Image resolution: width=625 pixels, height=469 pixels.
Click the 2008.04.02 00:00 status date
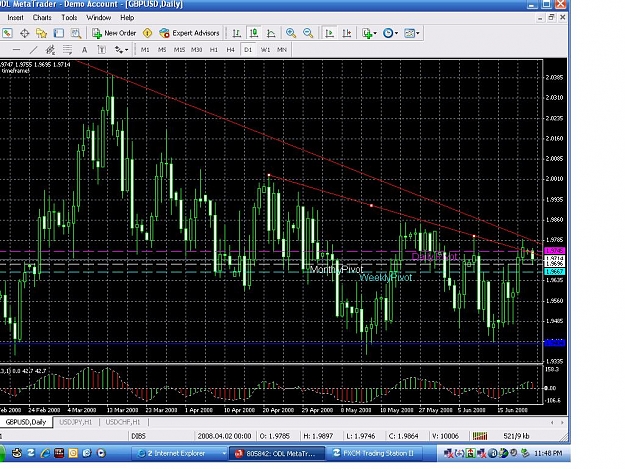224,436
